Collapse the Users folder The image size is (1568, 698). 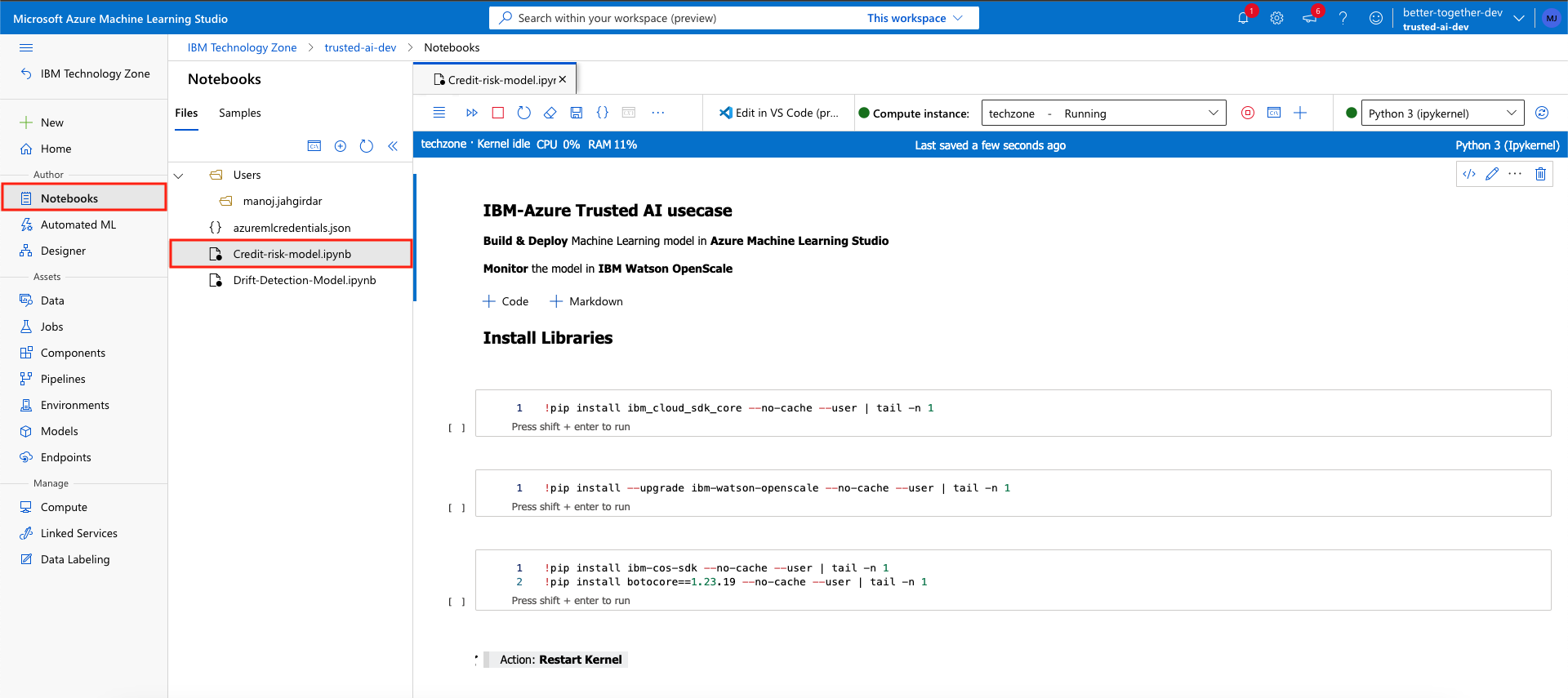point(178,176)
